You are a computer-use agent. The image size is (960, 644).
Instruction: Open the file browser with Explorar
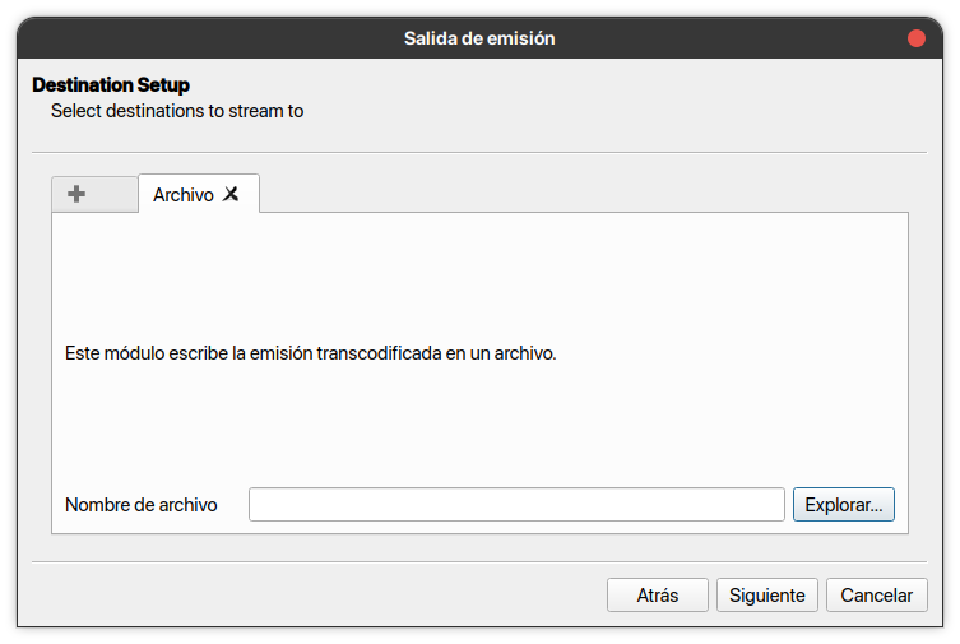click(843, 505)
